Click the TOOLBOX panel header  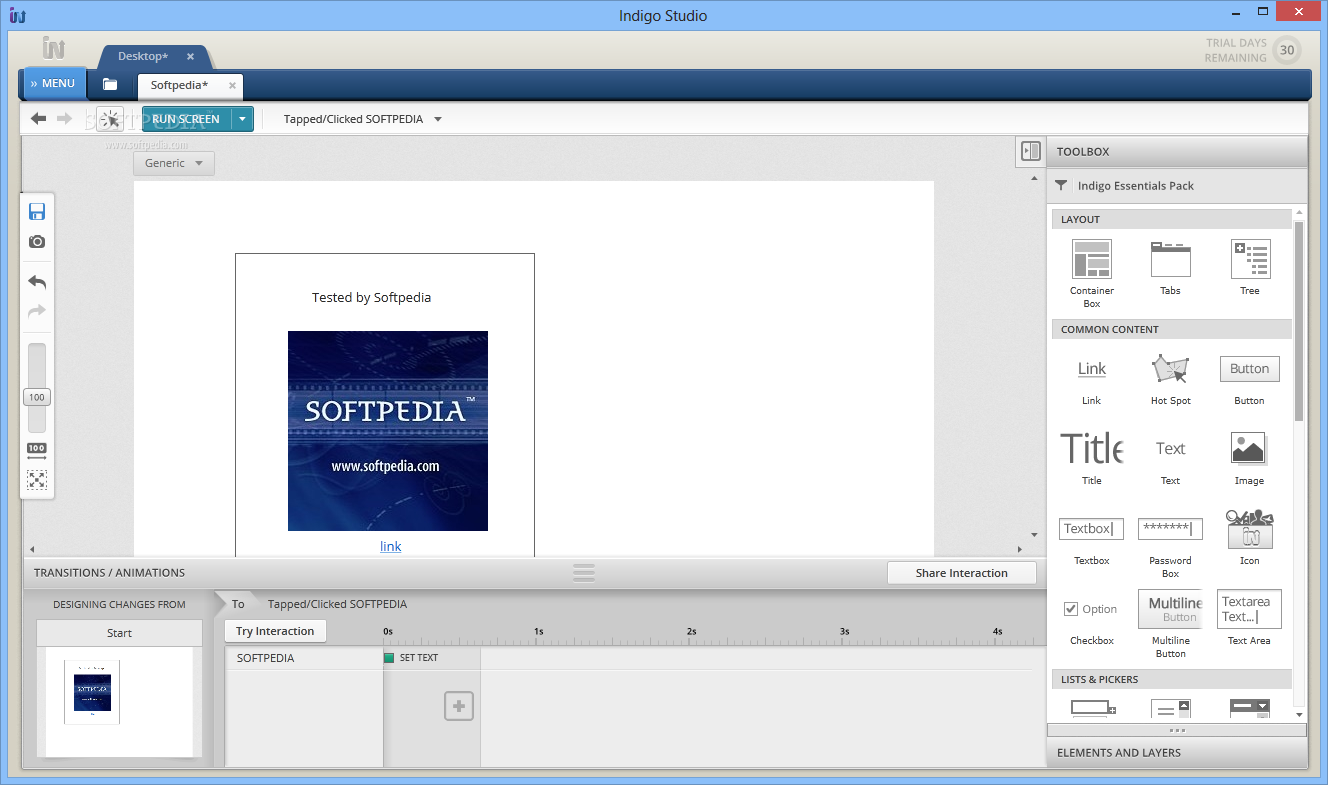point(1177,151)
